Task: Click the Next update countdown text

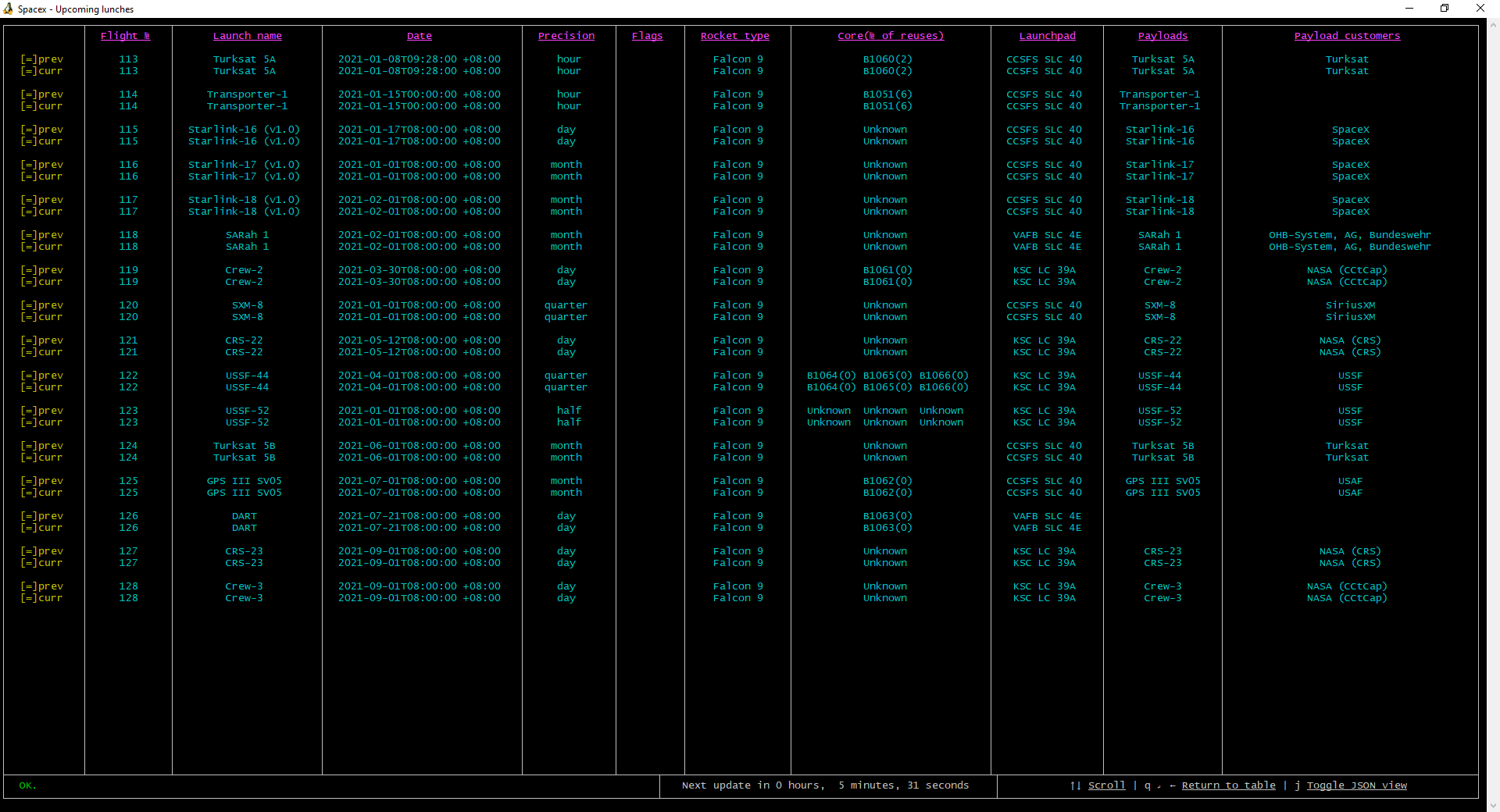Action: pyautogui.click(x=826, y=785)
